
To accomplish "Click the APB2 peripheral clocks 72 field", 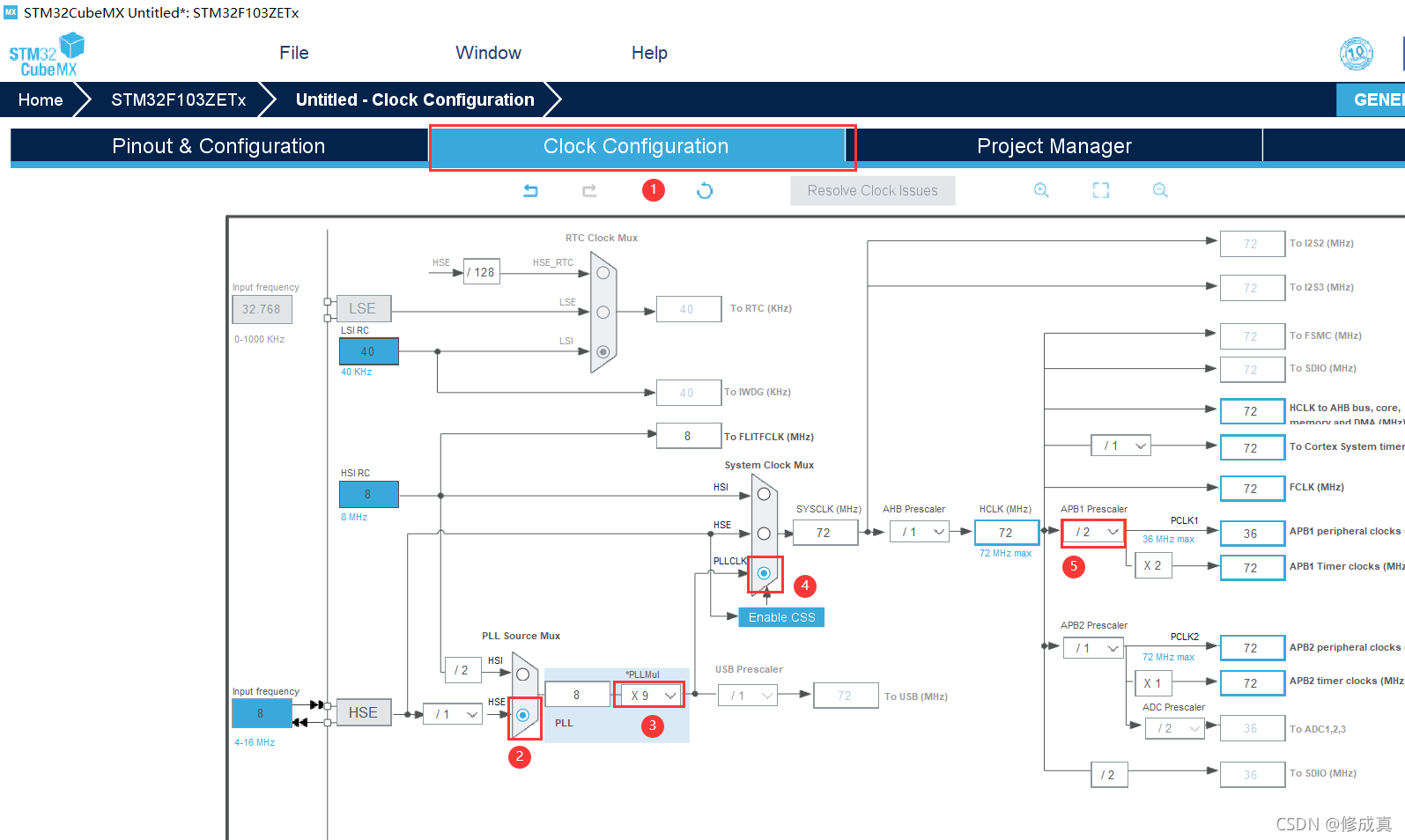I will click(x=1252, y=648).
